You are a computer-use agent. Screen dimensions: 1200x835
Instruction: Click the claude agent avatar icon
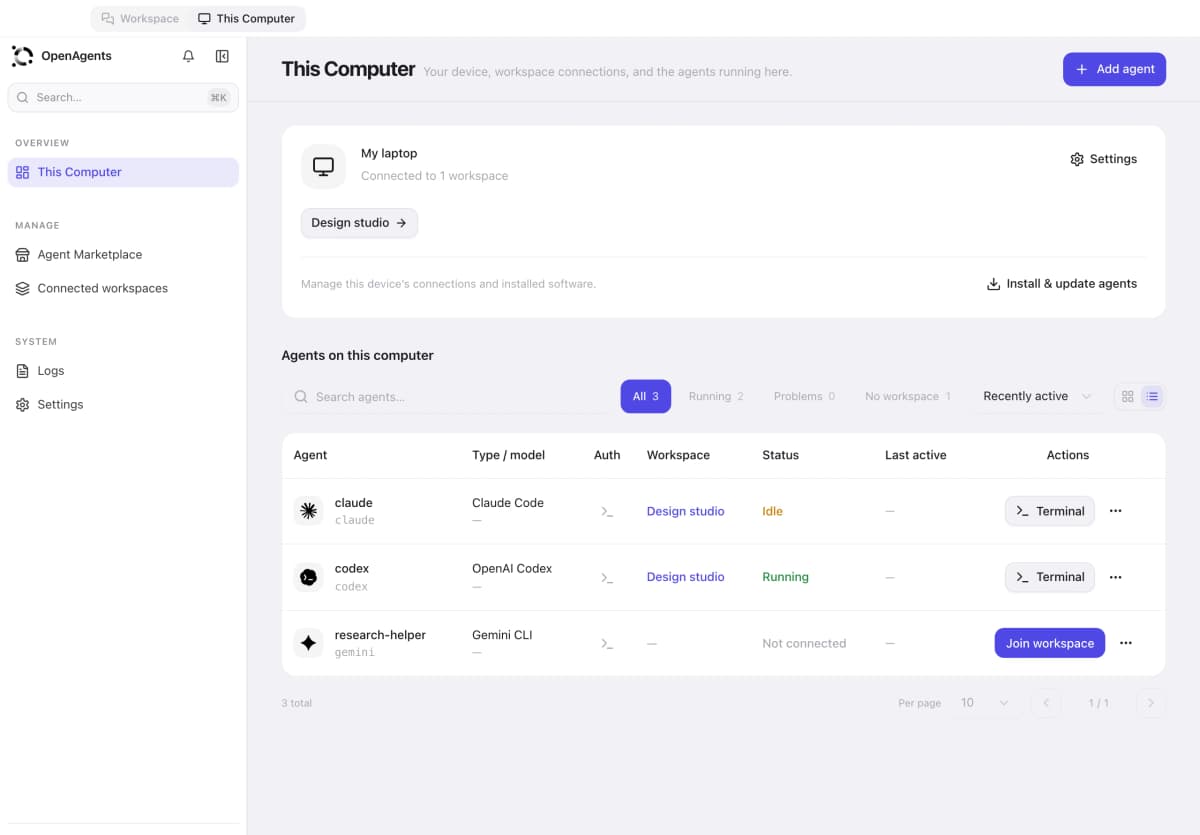[x=309, y=511]
